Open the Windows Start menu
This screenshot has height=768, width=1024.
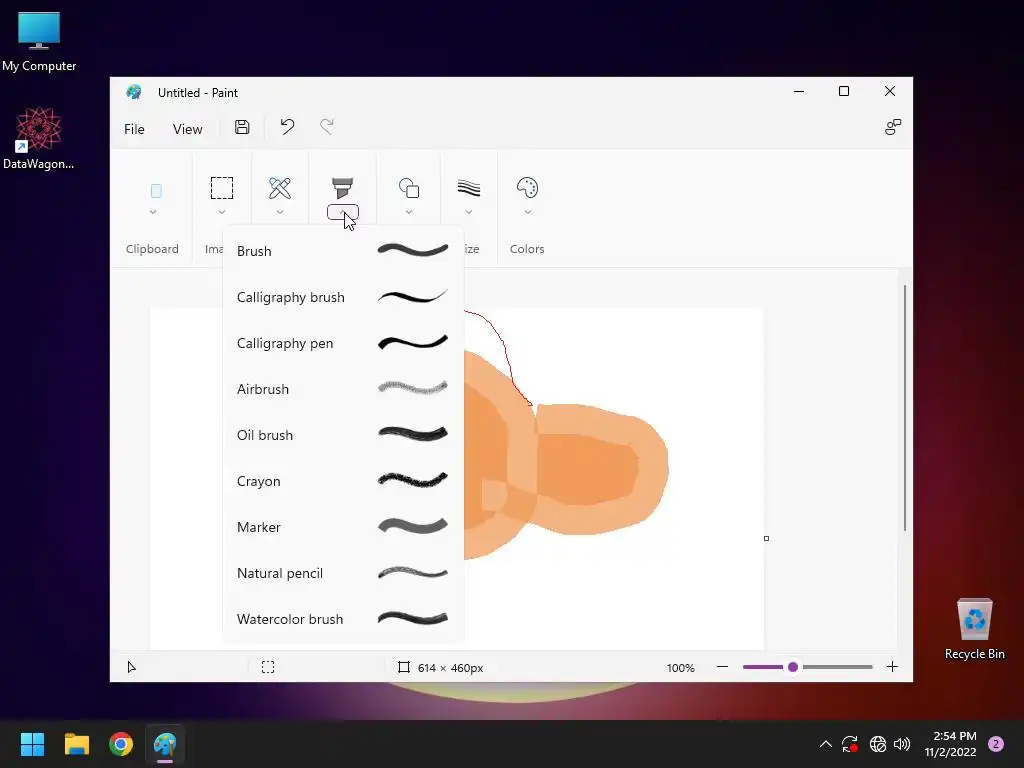click(x=32, y=744)
